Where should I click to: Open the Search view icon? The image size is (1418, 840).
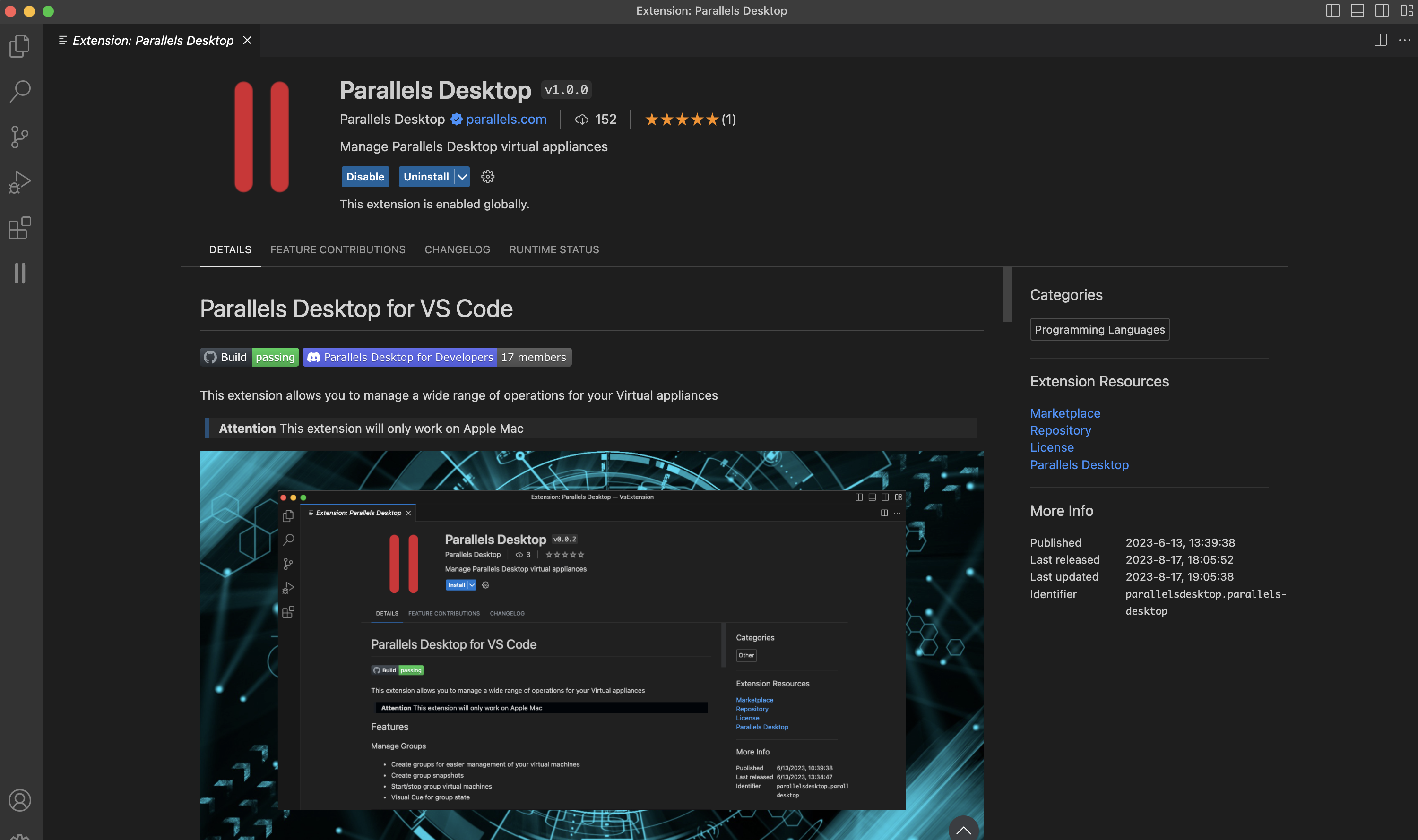[x=20, y=91]
